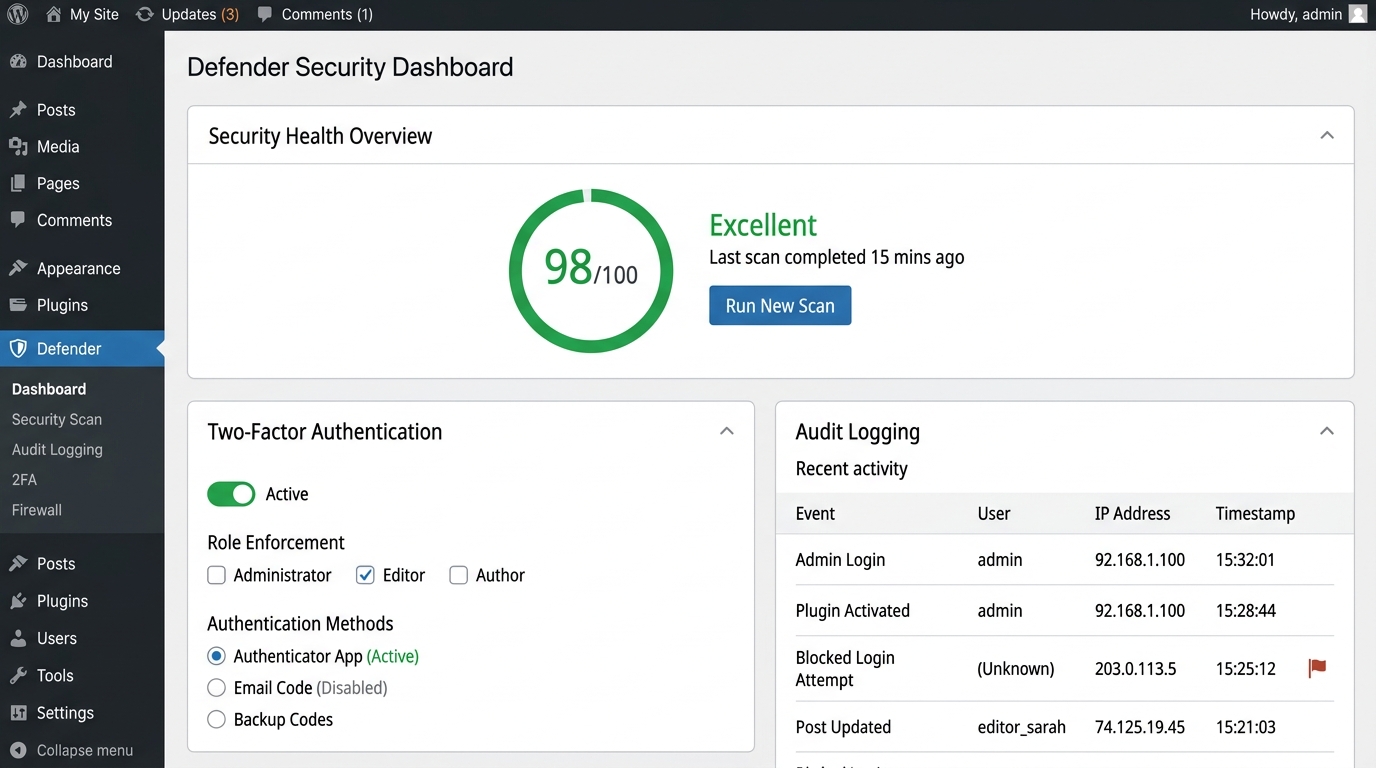This screenshot has width=1376, height=768.
Task: Choose the Email Code authentication method
Action: pyautogui.click(x=216, y=688)
